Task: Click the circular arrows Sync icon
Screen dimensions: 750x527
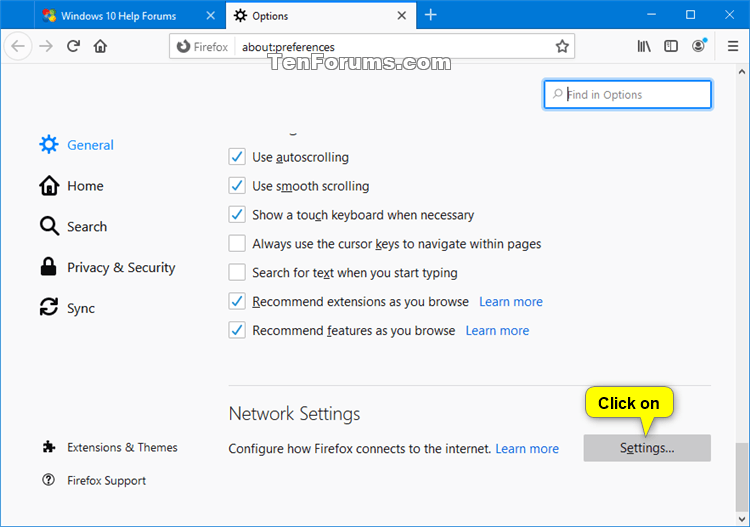Action: pyautogui.click(x=49, y=307)
